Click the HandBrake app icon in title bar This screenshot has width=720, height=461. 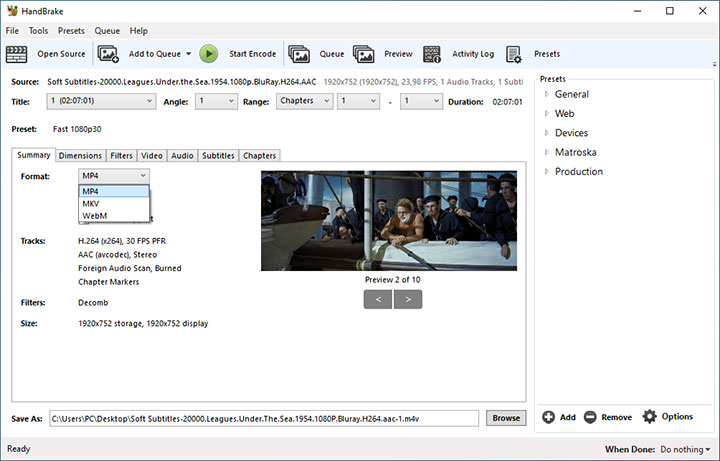click(12, 11)
